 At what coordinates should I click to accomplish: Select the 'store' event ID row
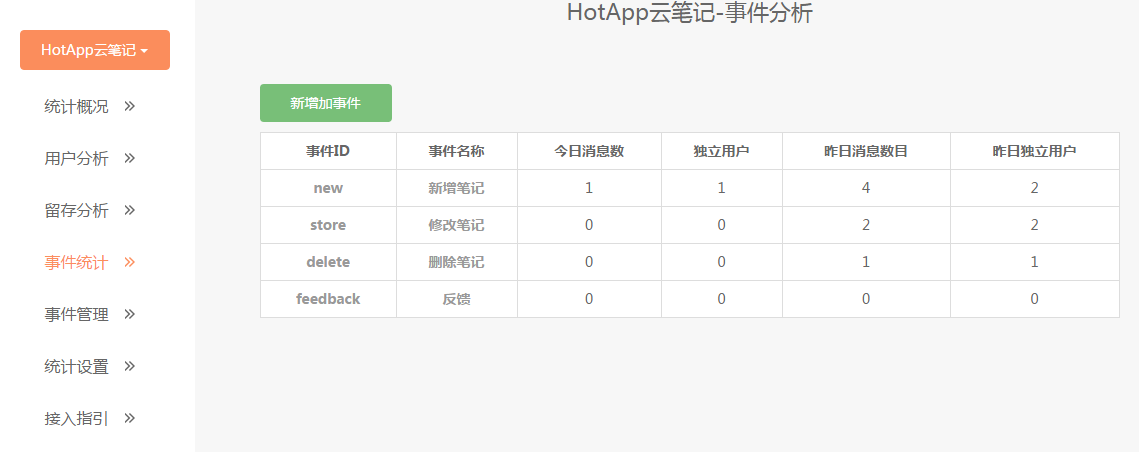coord(328,225)
